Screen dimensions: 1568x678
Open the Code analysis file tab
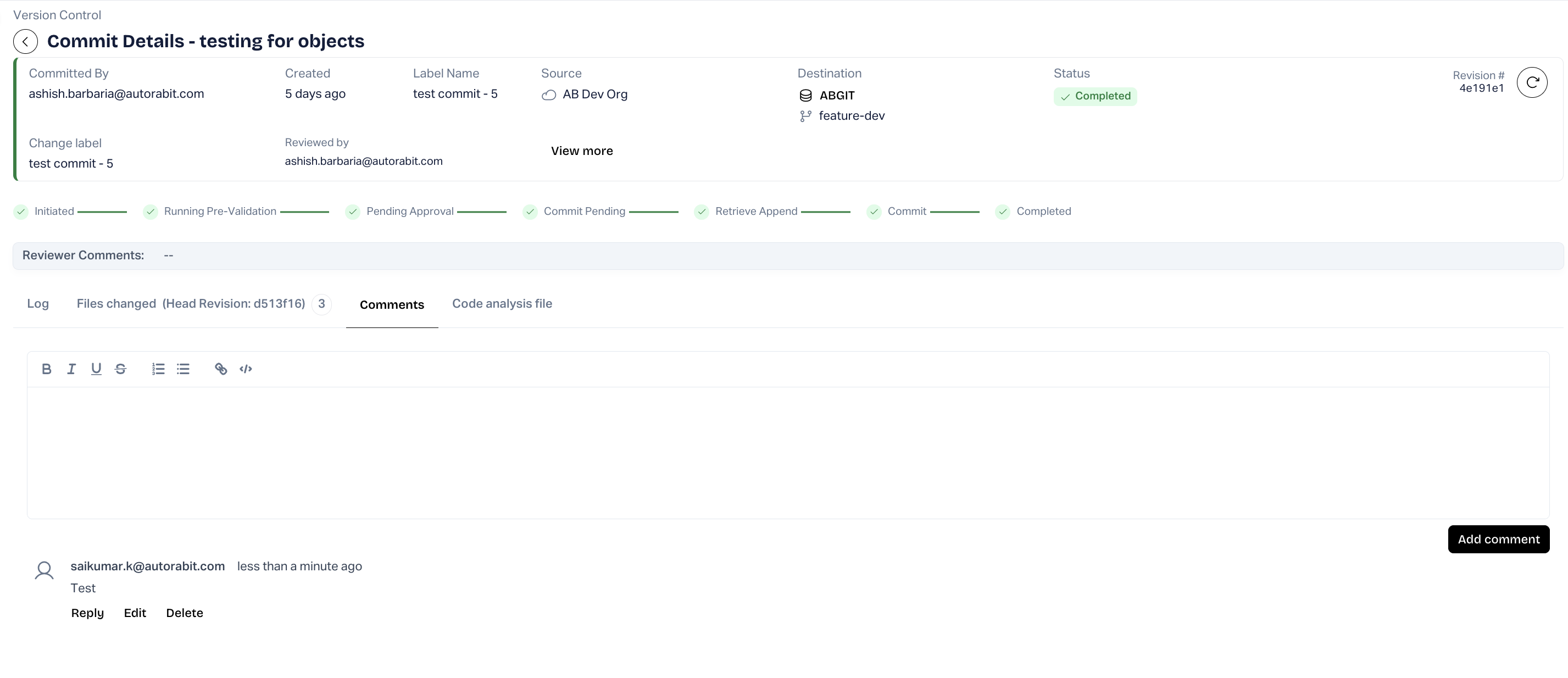502,304
